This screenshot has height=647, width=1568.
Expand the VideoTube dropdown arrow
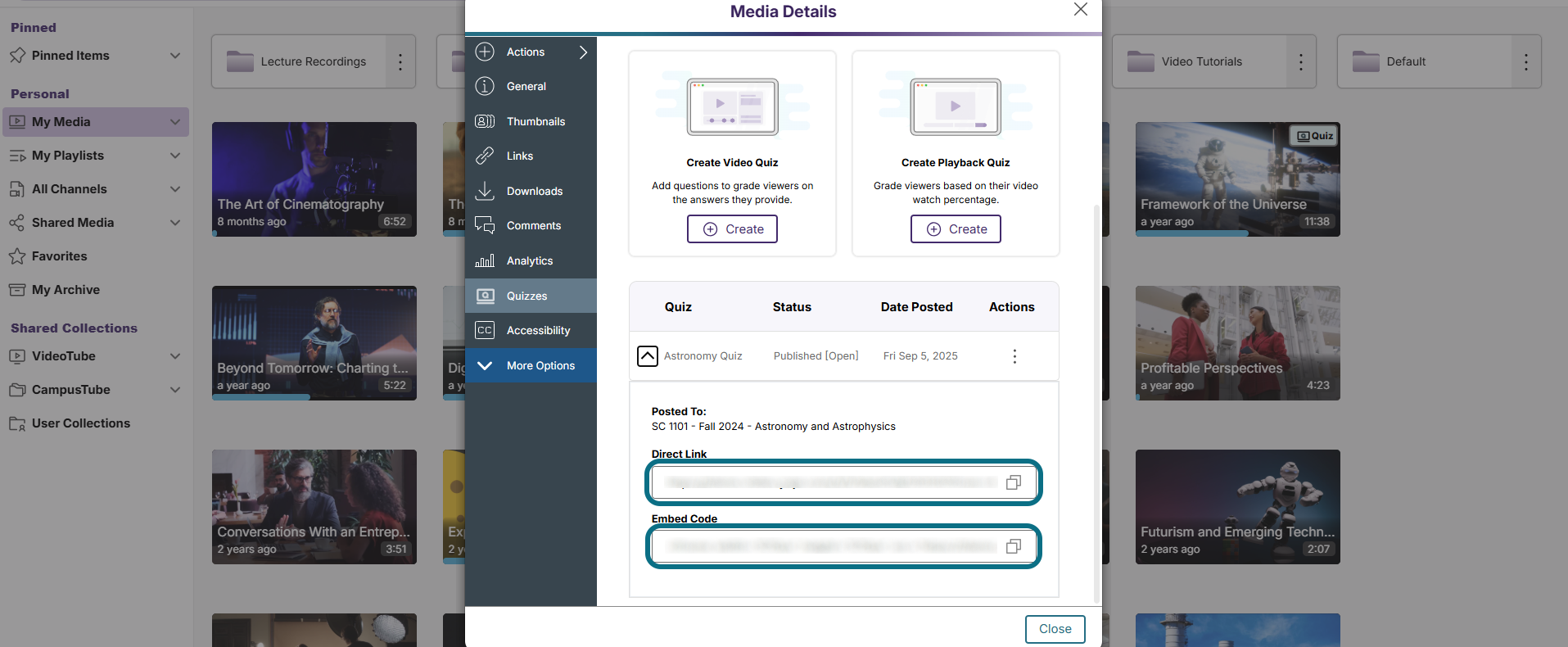[175, 356]
